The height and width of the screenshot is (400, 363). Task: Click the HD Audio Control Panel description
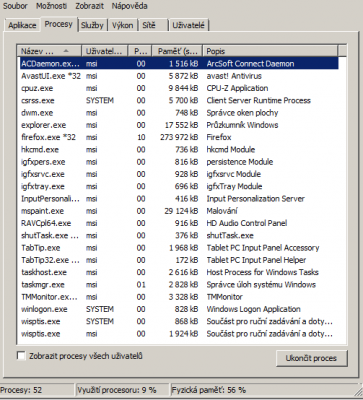click(x=247, y=223)
